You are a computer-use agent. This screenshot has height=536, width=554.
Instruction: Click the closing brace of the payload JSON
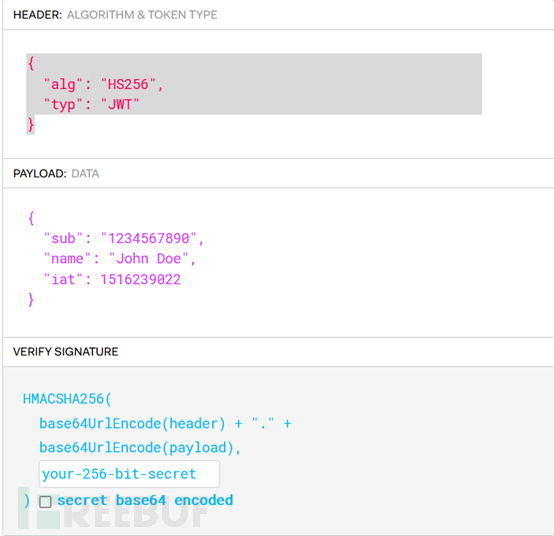pos(31,300)
